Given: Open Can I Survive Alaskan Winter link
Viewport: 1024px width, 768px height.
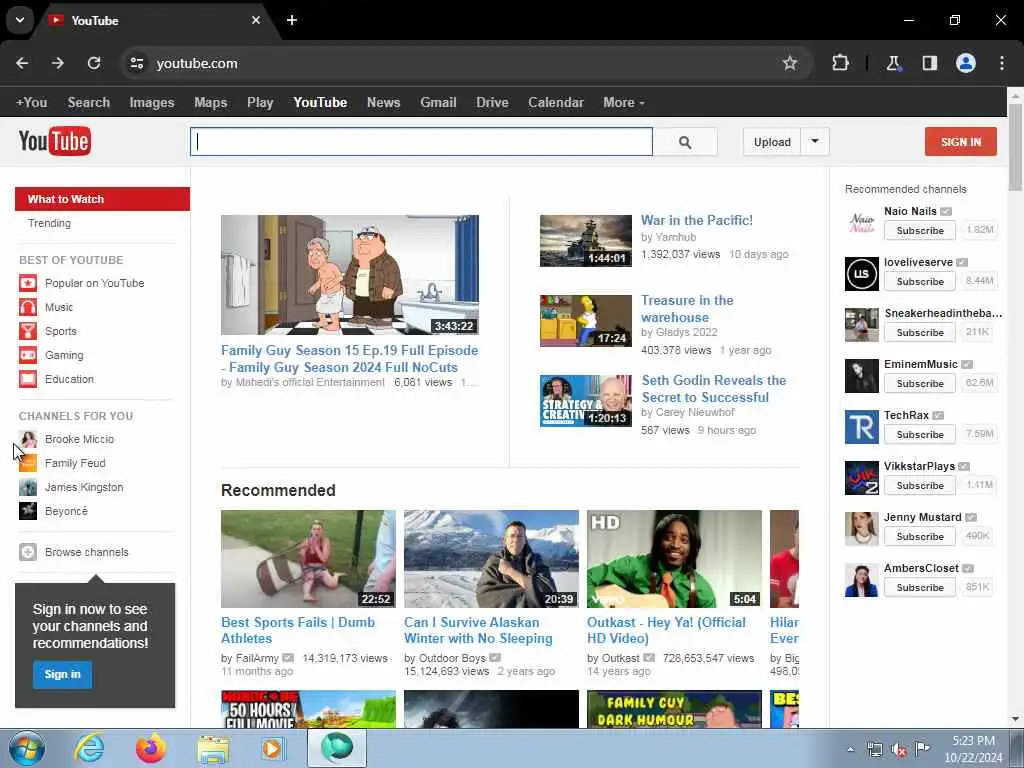Looking at the screenshot, I should (478, 630).
